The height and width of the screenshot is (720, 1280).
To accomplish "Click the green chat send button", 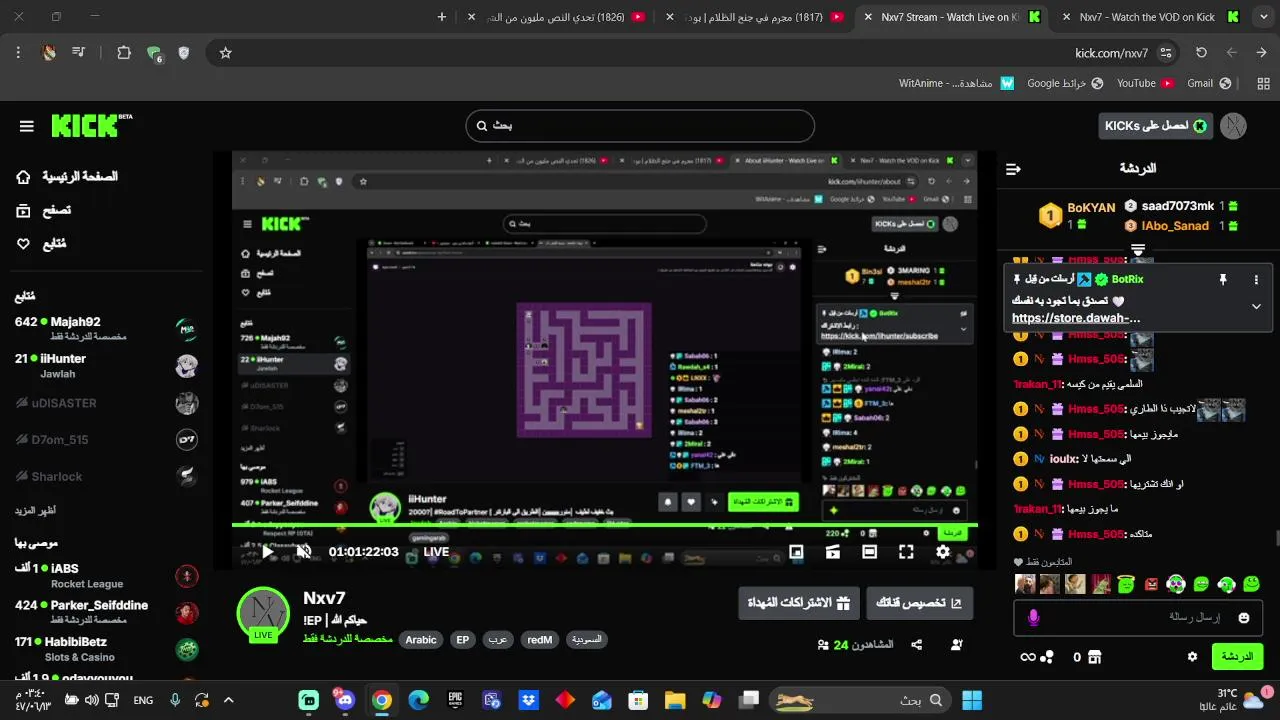I will (x=1237, y=657).
